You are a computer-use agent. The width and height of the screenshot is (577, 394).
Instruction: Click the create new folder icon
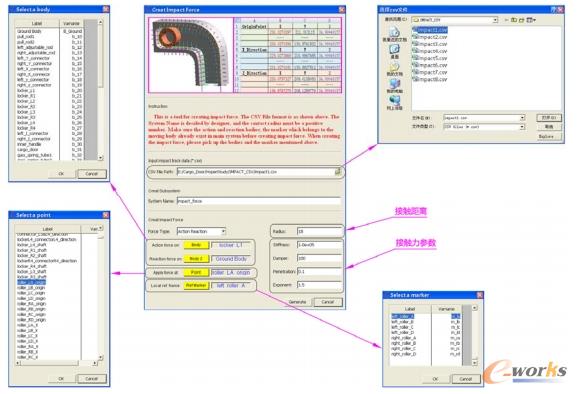click(521, 19)
